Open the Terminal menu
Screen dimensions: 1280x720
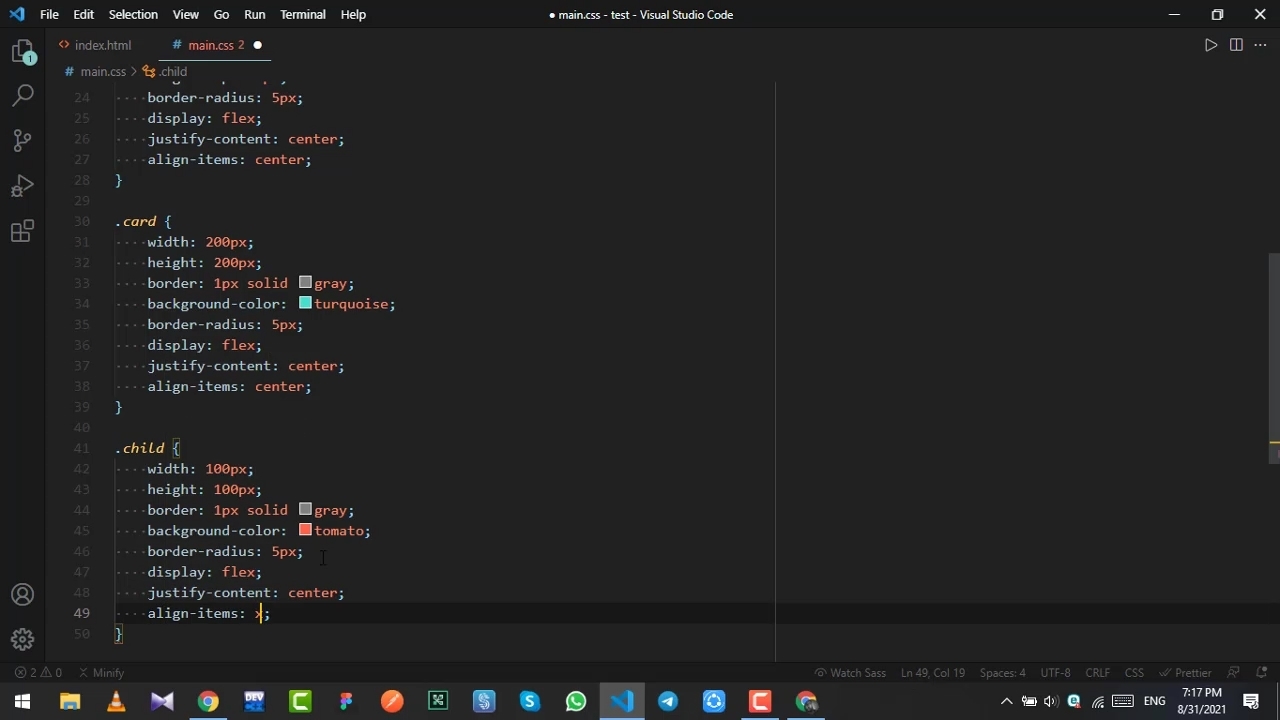coord(302,15)
